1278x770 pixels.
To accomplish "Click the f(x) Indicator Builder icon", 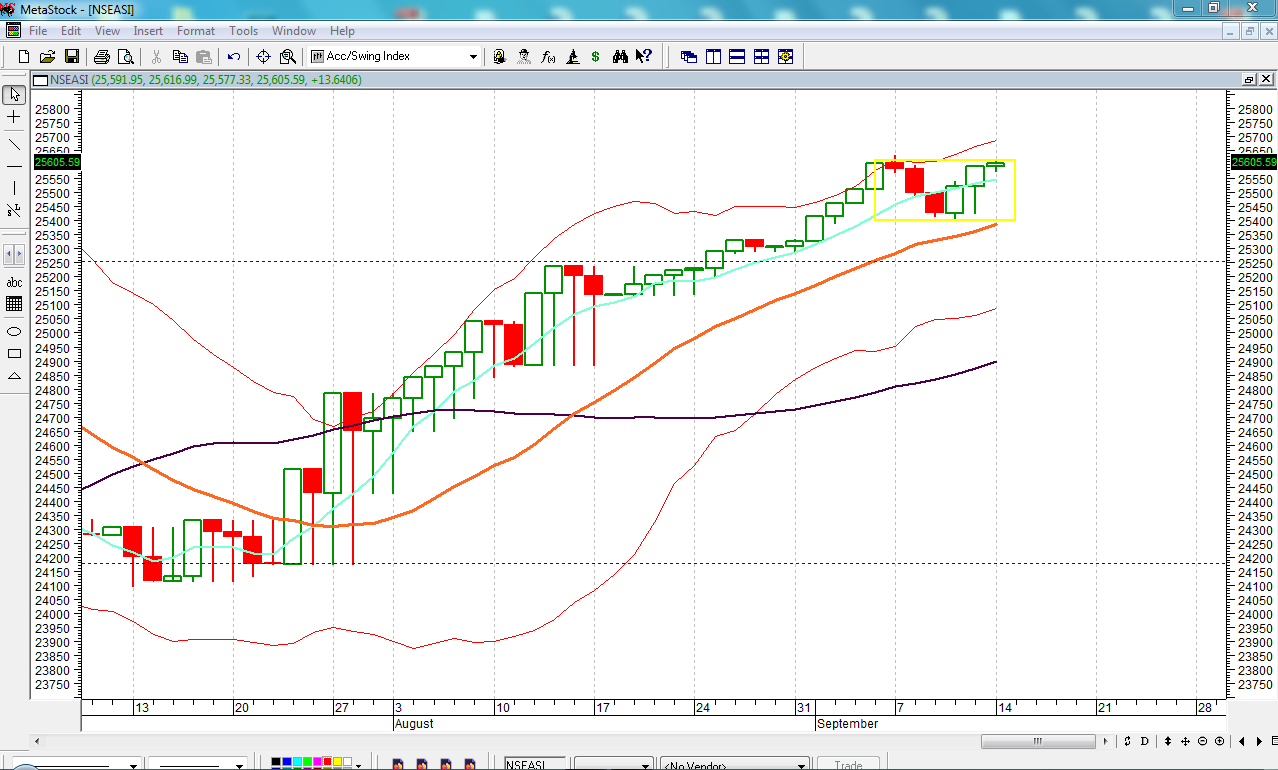I will tap(548, 57).
